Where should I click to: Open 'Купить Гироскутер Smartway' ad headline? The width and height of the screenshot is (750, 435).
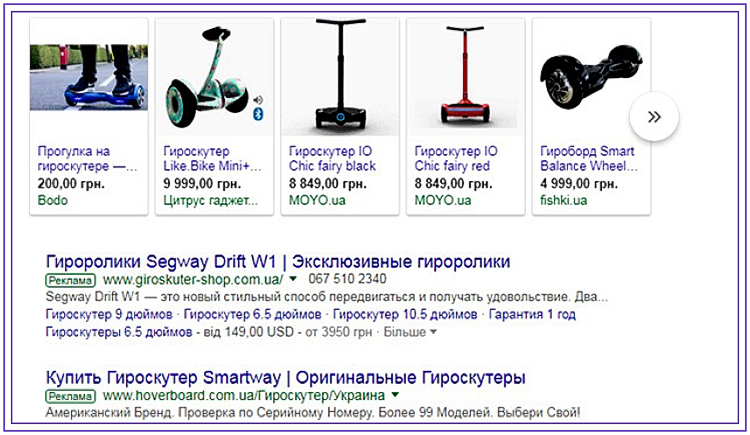(x=286, y=378)
